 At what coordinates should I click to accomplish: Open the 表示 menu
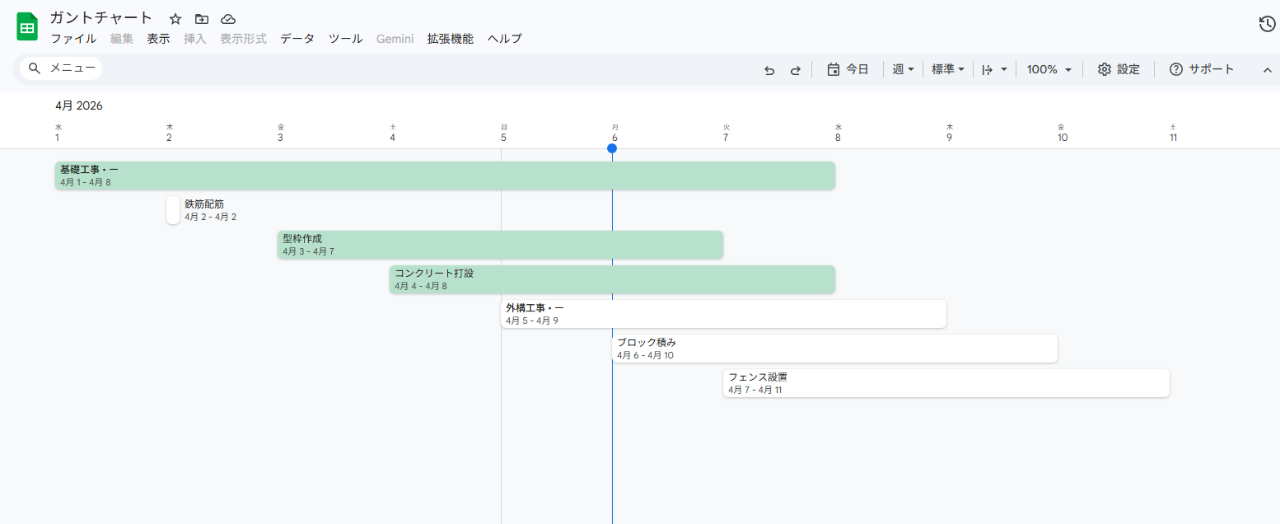pyautogui.click(x=158, y=39)
